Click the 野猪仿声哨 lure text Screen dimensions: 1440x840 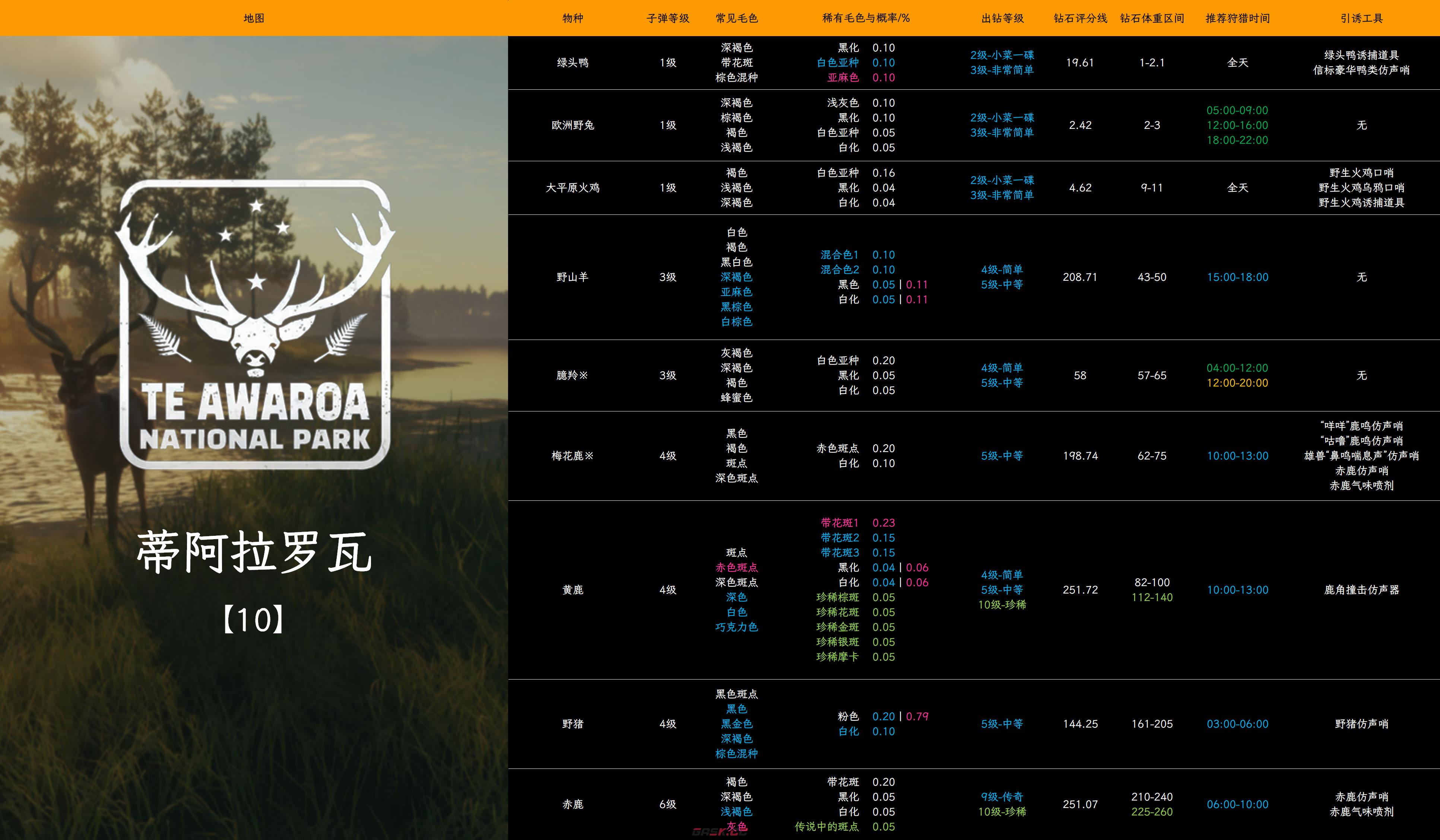tap(1361, 724)
